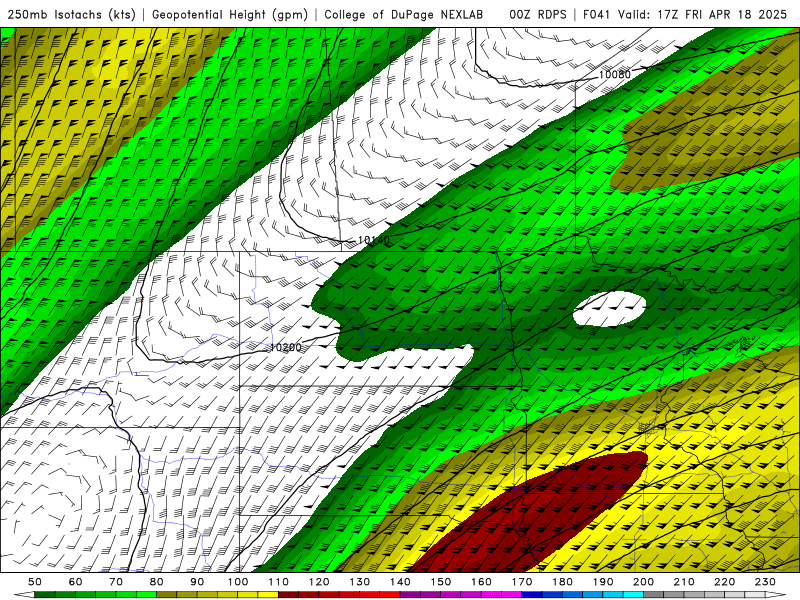This screenshot has height=600, width=800.
Task: Click the 110 value on the color scale
Action: pos(279,582)
